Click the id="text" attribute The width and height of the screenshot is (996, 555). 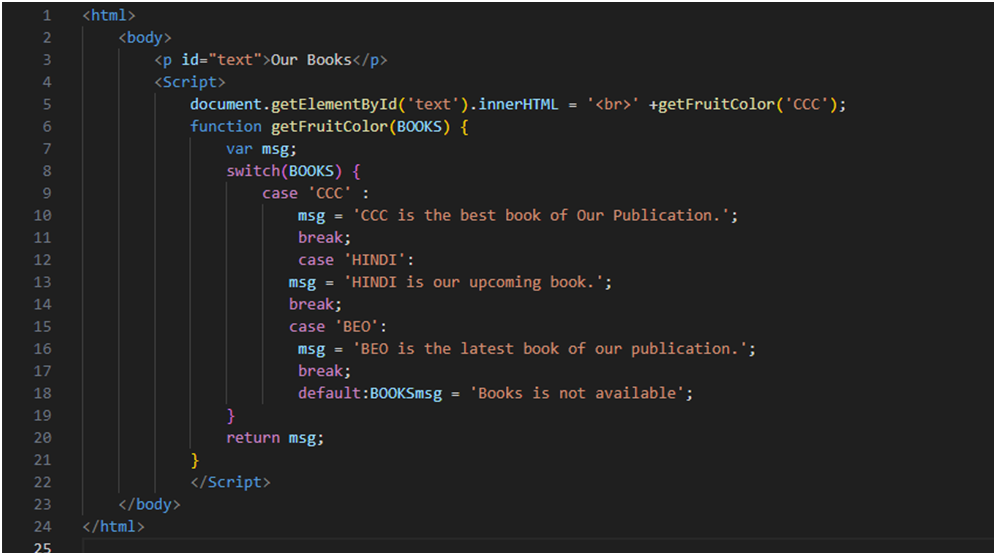pyautogui.click(x=222, y=60)
